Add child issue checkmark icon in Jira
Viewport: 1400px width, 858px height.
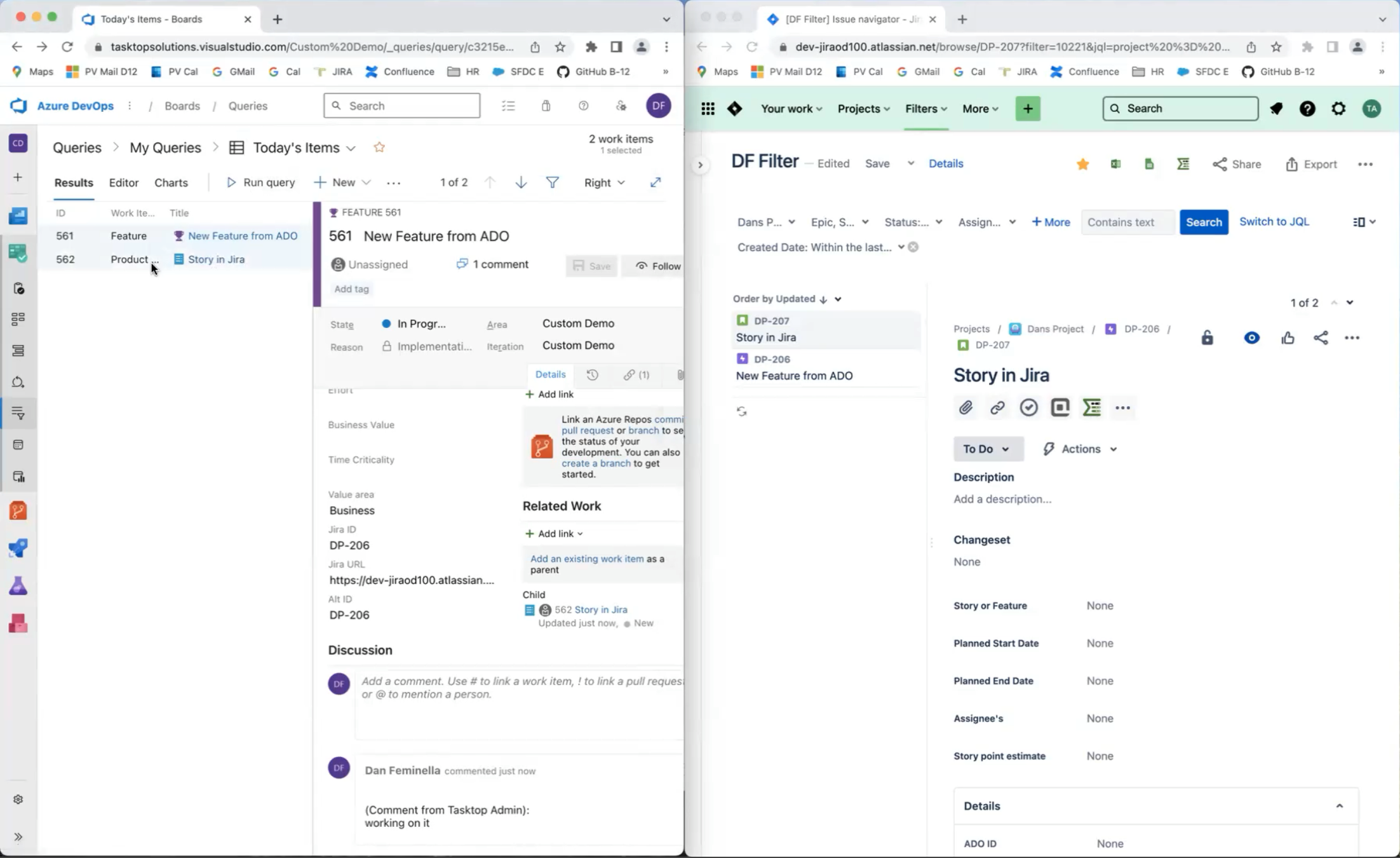1028,407
